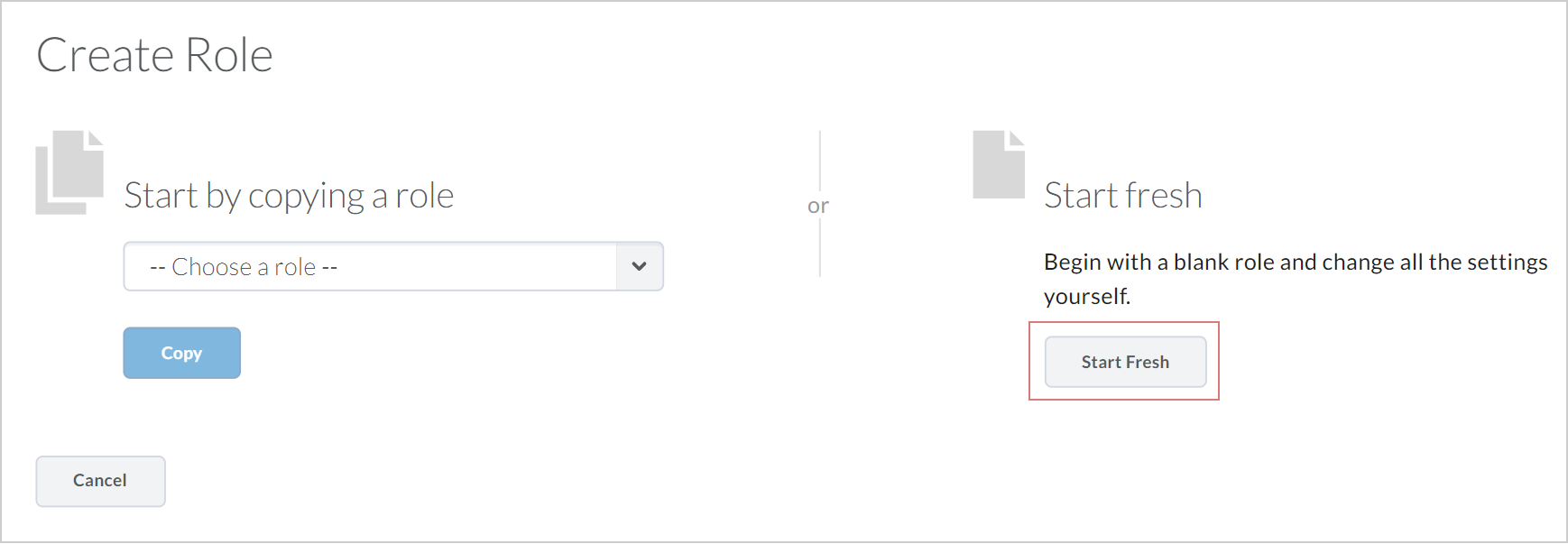
Task: Click the vertical divider line above 'or'
Action: pyautogui.click(x=819, y=161)
